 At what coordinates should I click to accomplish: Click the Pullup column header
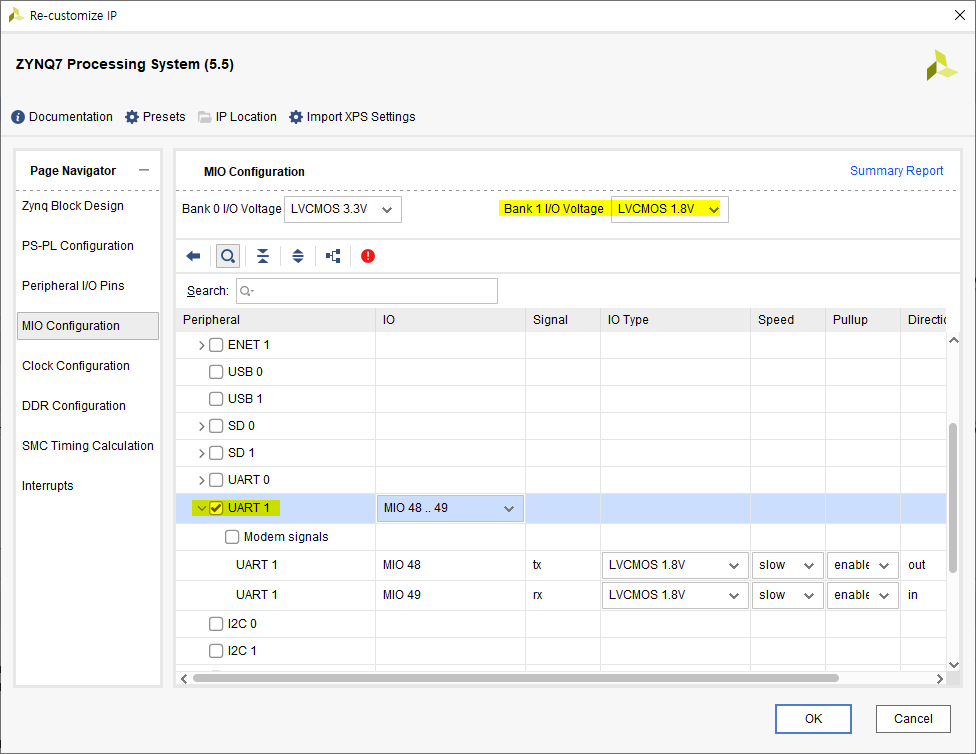coord(863,320)
